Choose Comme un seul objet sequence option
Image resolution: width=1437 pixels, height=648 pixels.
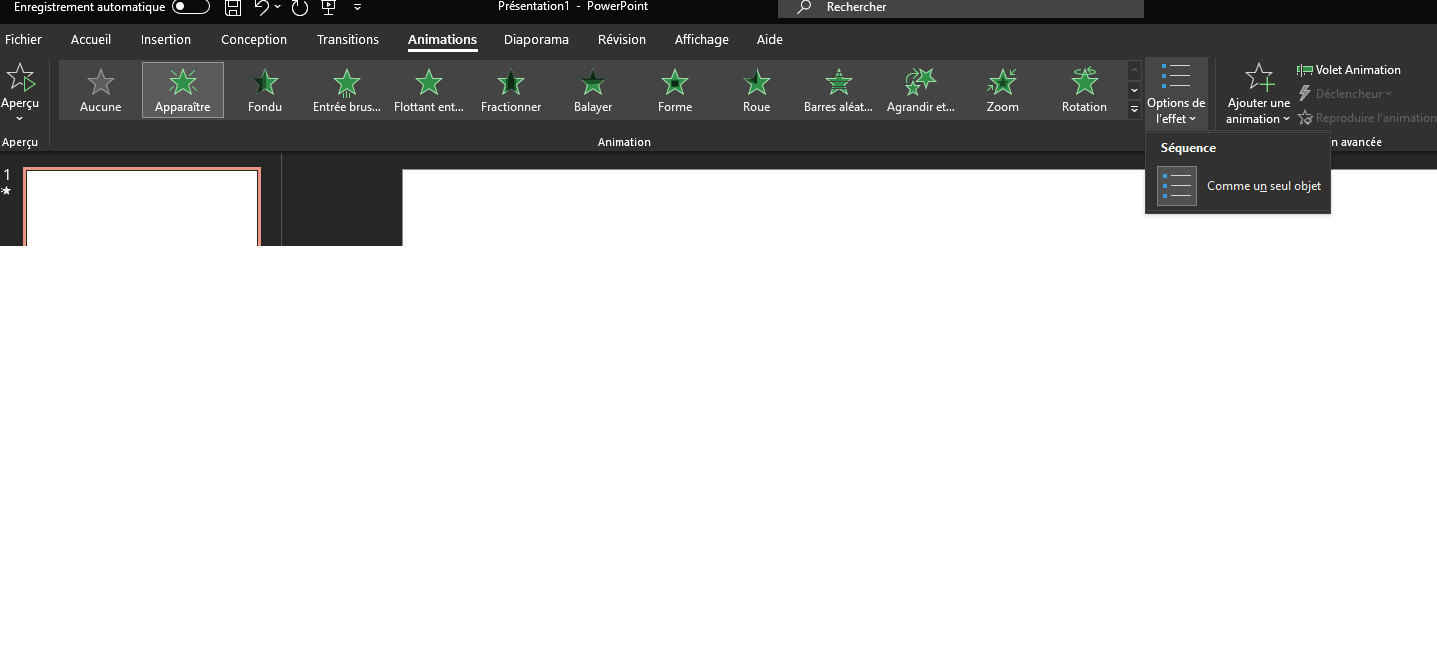1238,186
